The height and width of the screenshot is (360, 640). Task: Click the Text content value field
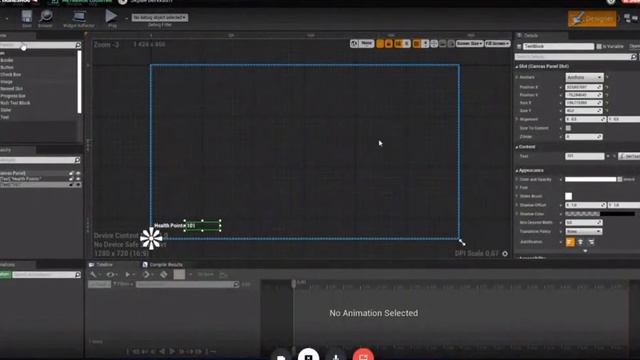584,156
